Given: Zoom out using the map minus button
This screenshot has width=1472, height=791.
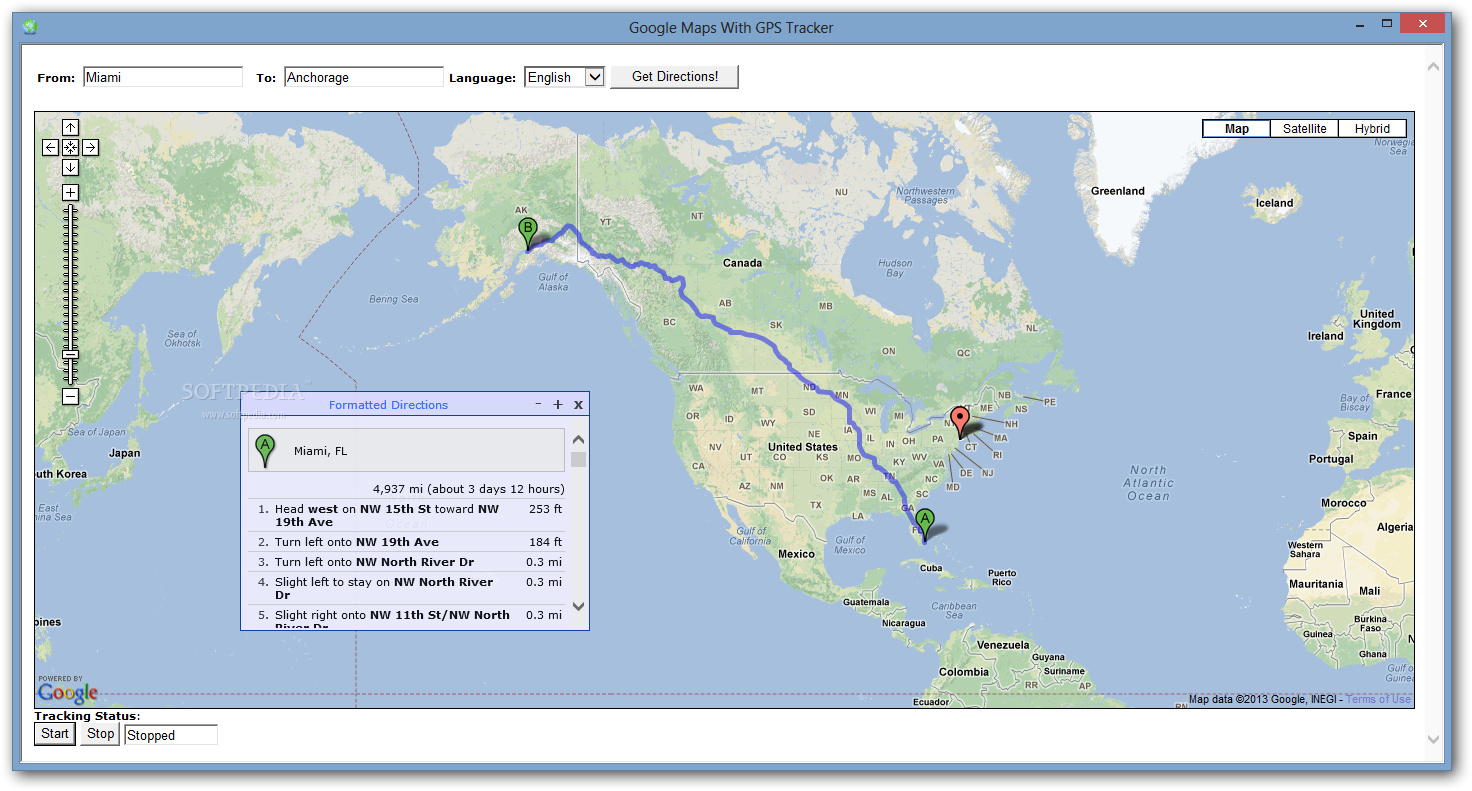Looking at the screenshot, I should [70, 397].
